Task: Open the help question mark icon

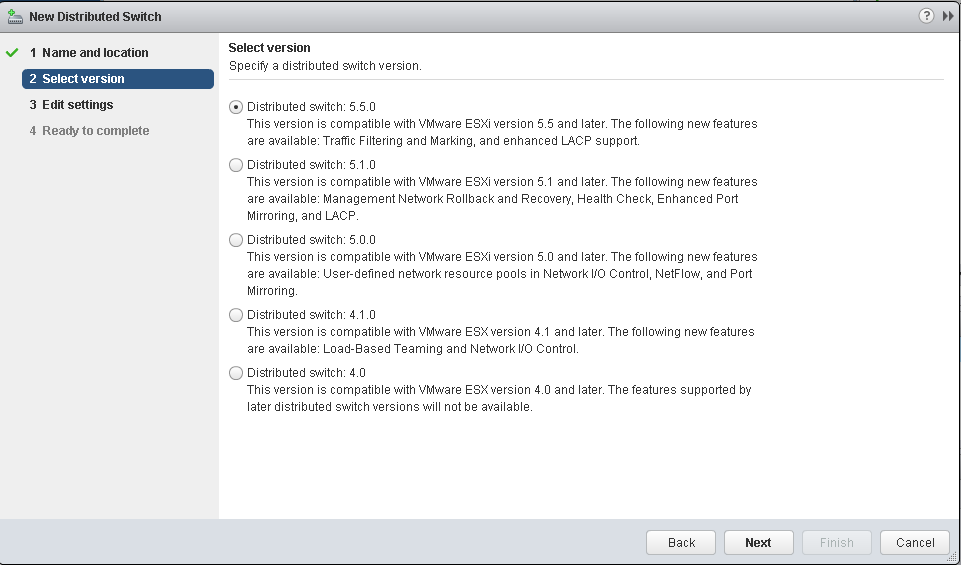Action: coord(926,16)
